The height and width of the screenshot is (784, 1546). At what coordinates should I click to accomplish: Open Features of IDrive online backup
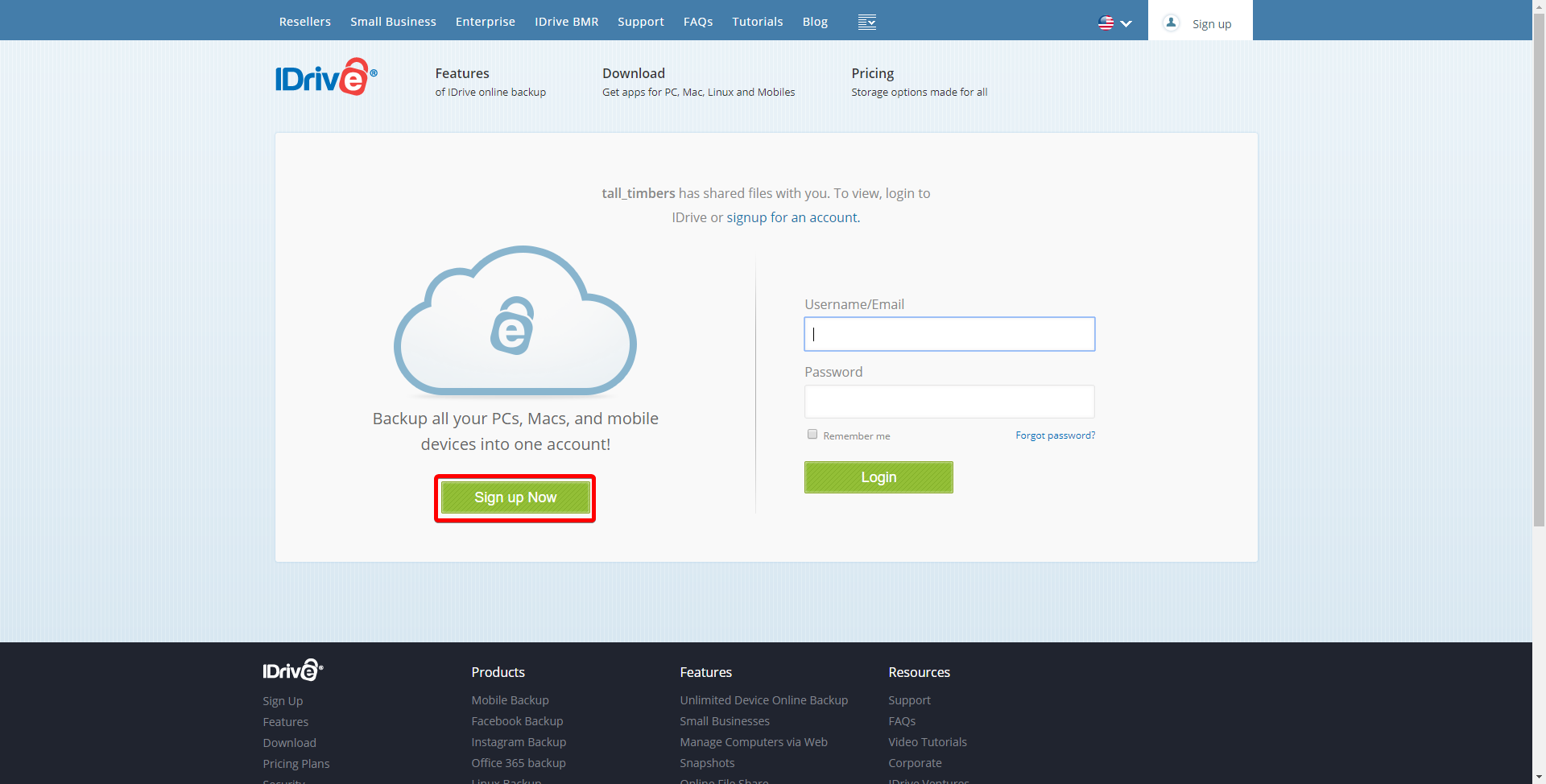490,82
